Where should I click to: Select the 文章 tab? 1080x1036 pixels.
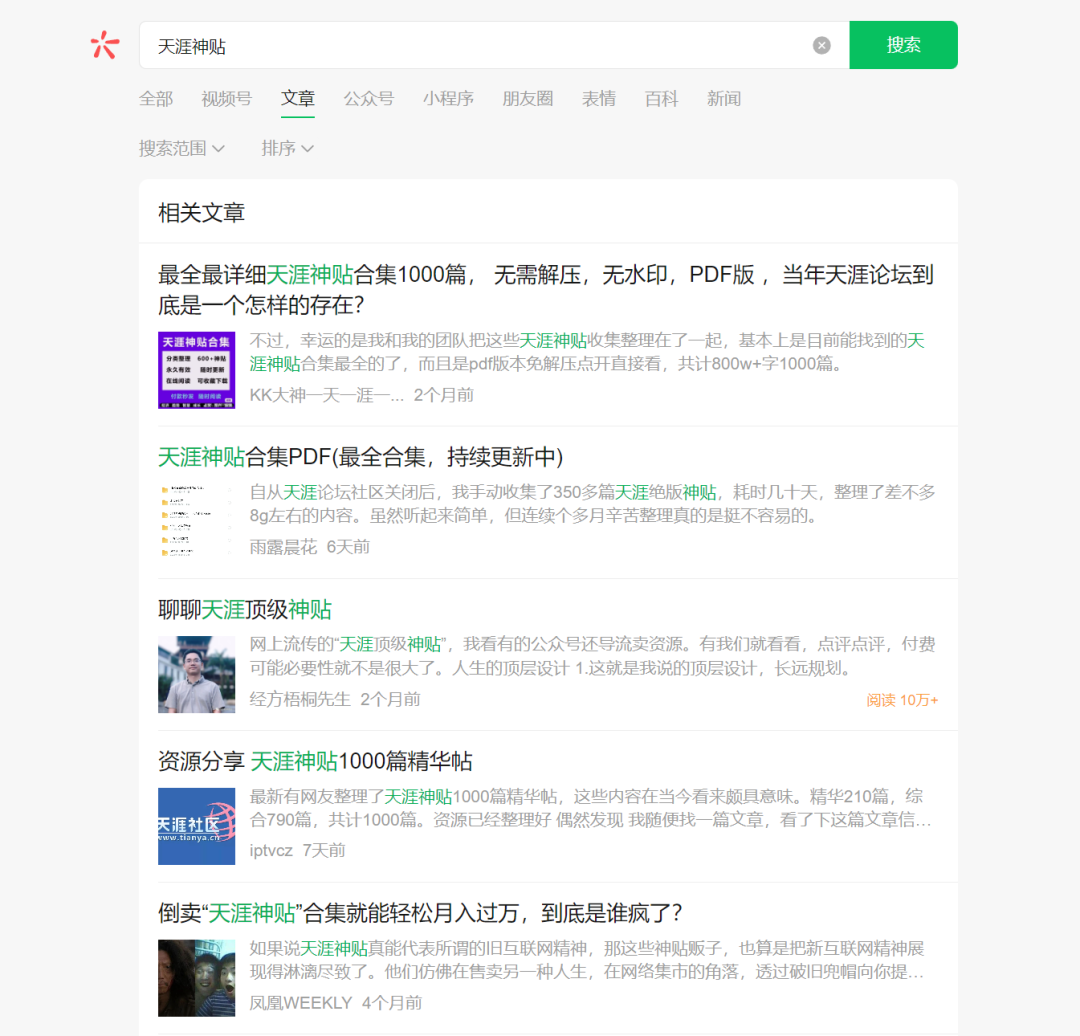[298, 99]
